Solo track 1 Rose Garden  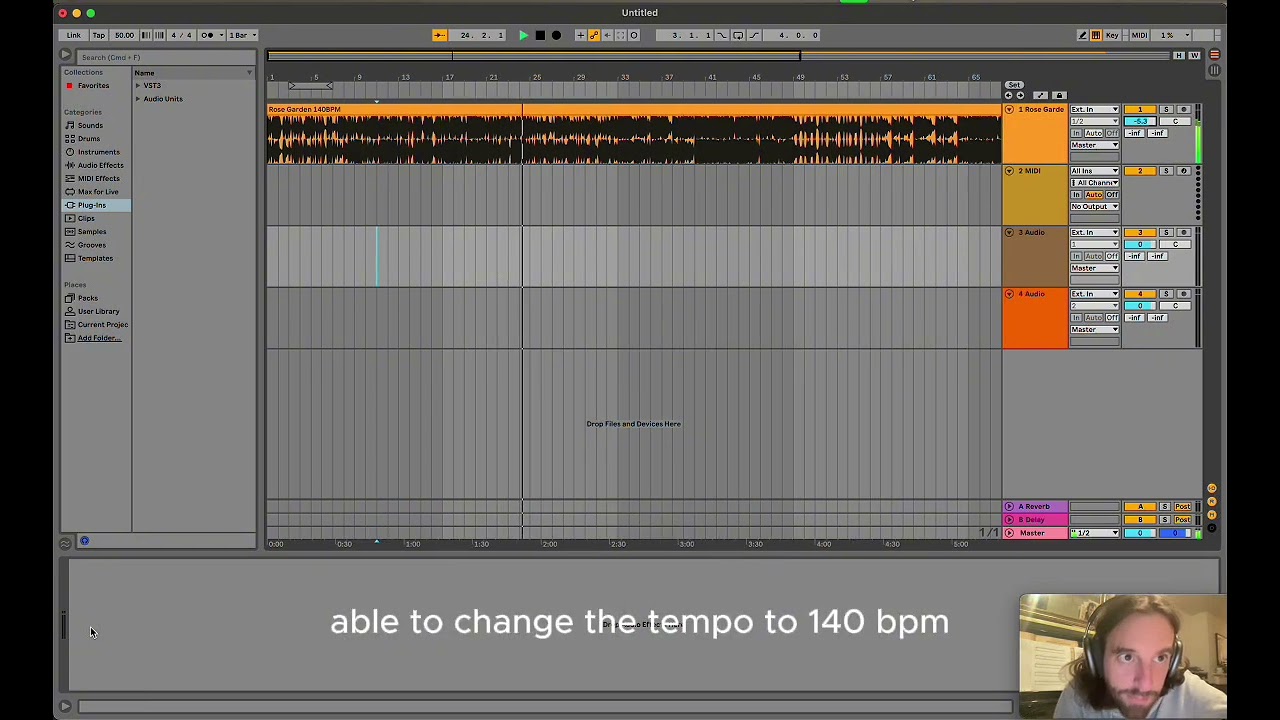click(1166, 109)
